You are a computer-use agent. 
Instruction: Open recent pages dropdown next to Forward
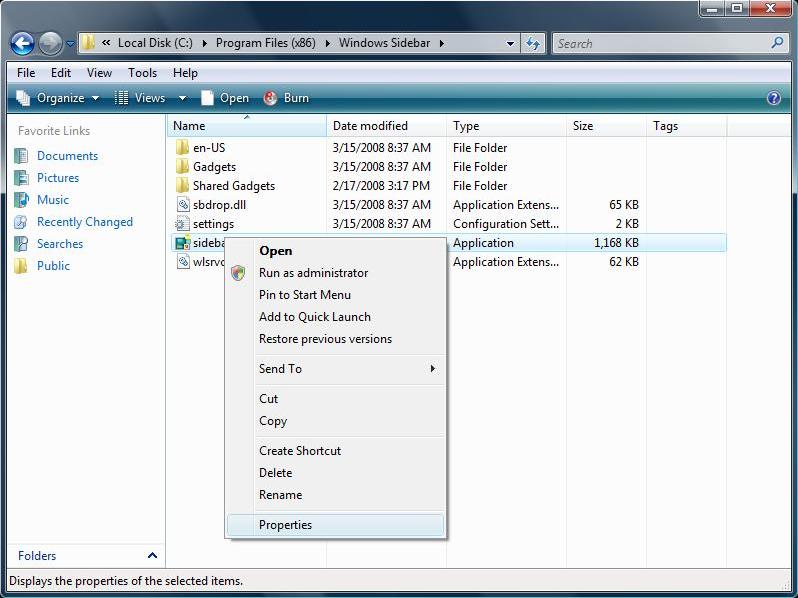click(x=70, y=44)
